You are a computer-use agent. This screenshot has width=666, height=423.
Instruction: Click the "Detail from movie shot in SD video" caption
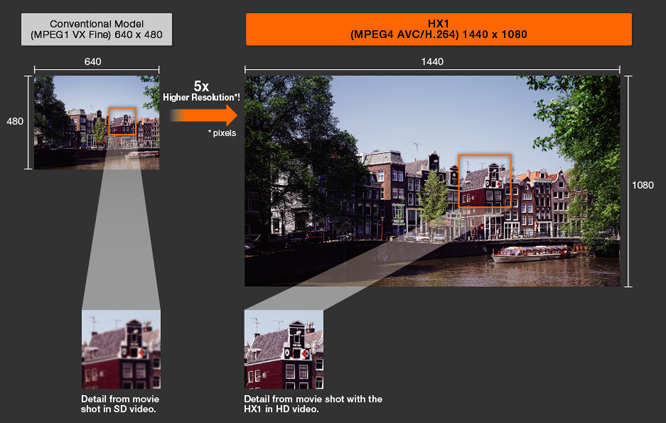[119, 403]
